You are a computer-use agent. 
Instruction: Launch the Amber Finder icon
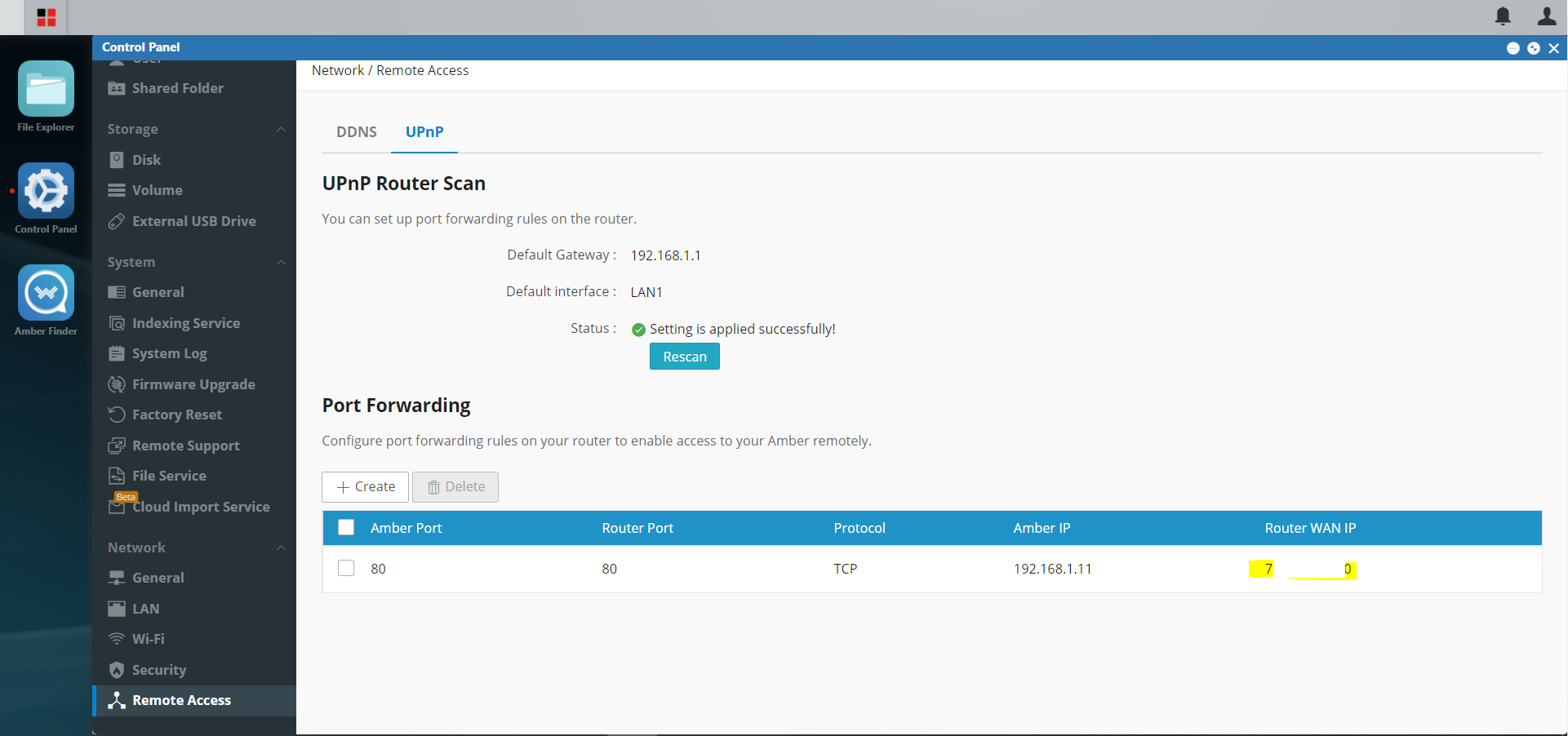click(x=46, y=293)
